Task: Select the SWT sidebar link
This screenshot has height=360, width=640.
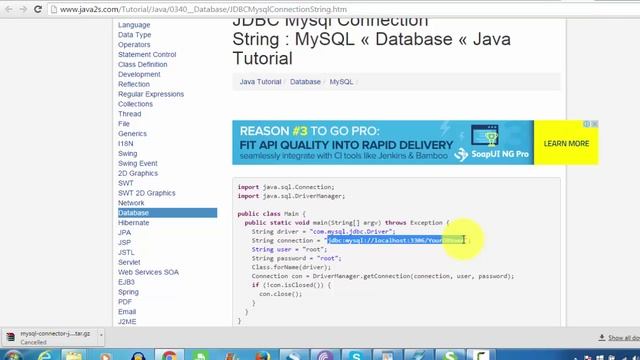Action: [126, 183]
